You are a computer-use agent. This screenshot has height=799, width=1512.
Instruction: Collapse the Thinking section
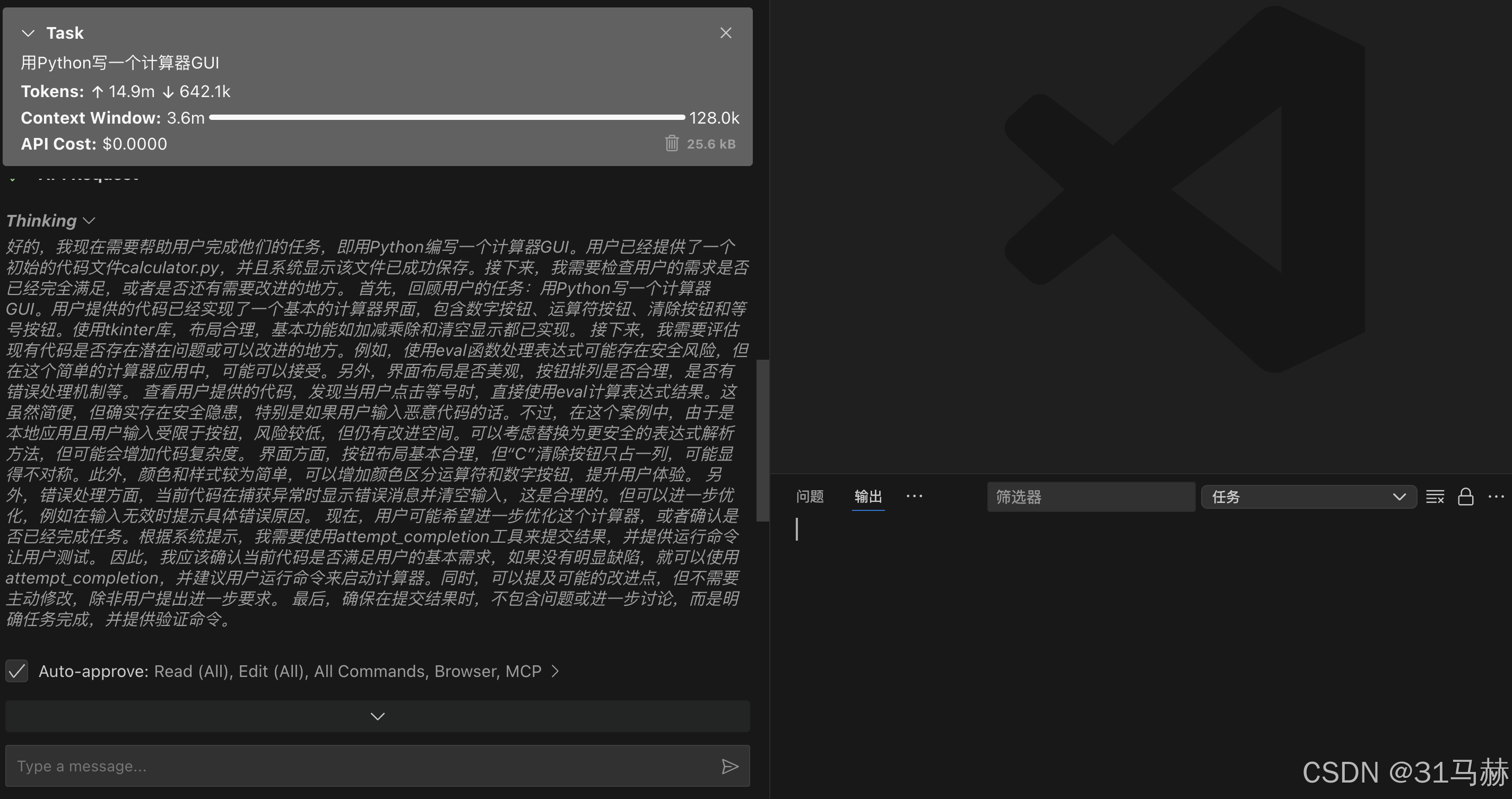(89, 221)
